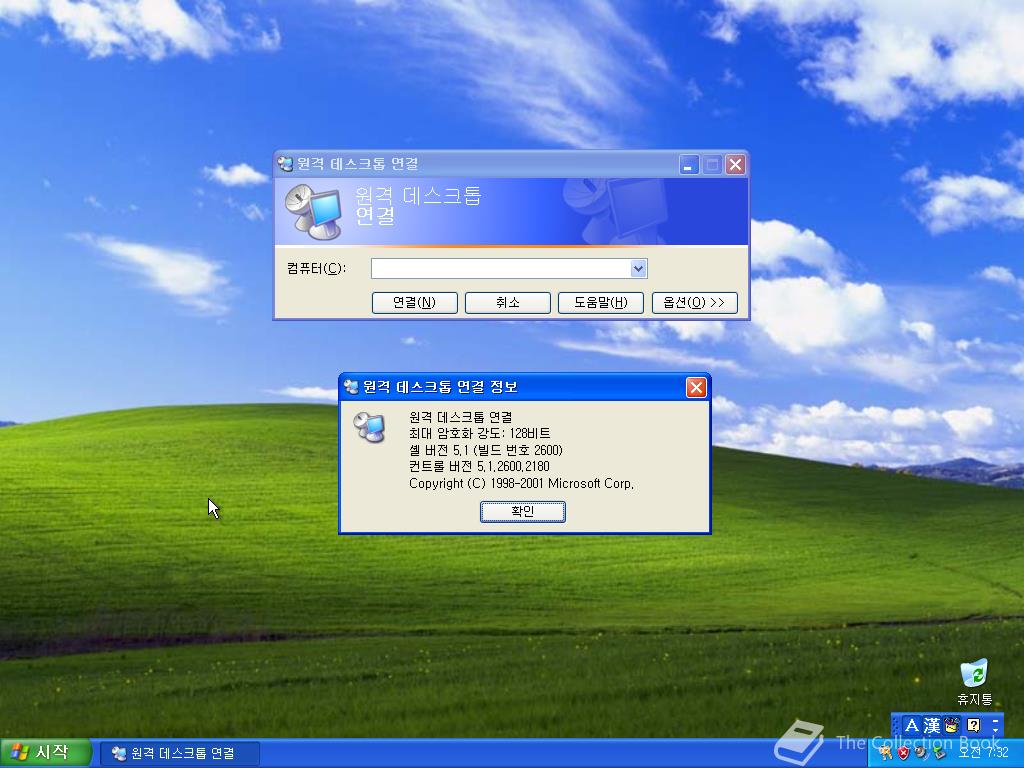This screenshot has width=1024, height=768.
Task: Click the Copyright (C) 1998-2001 Microsoft Corp. line
Action: click(521, 483)
